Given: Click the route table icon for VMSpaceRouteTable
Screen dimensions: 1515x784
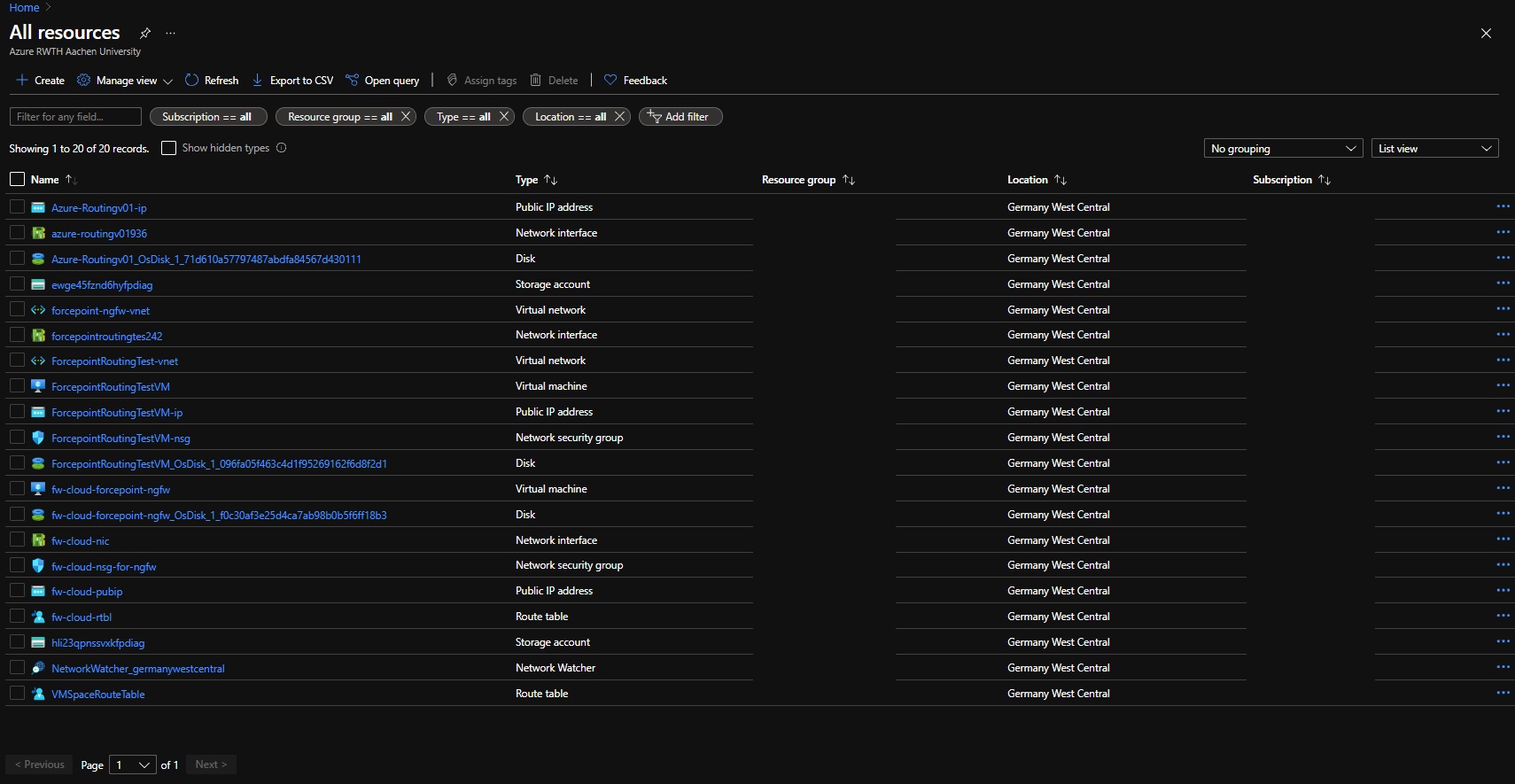Looking at the screenshot, I should point(38,694).
